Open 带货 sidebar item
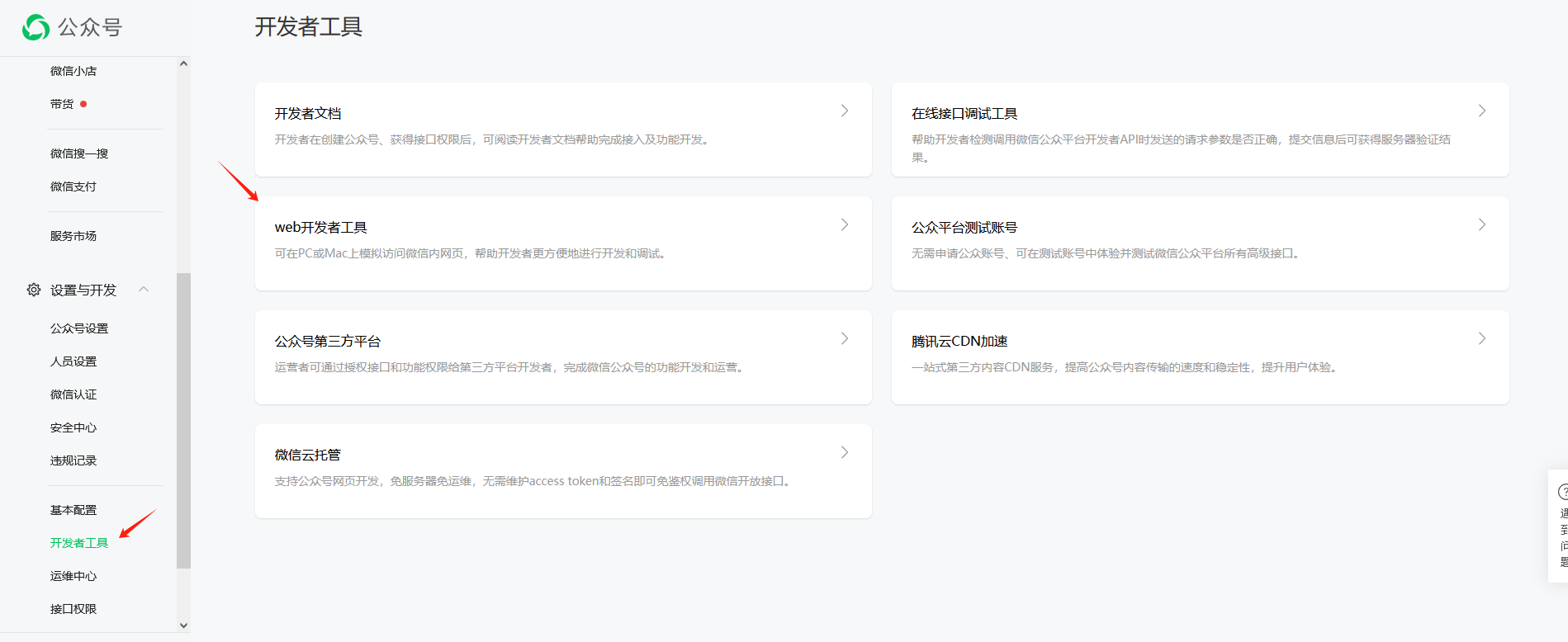Screen dimensions: 1568x642 coord(62,104)
